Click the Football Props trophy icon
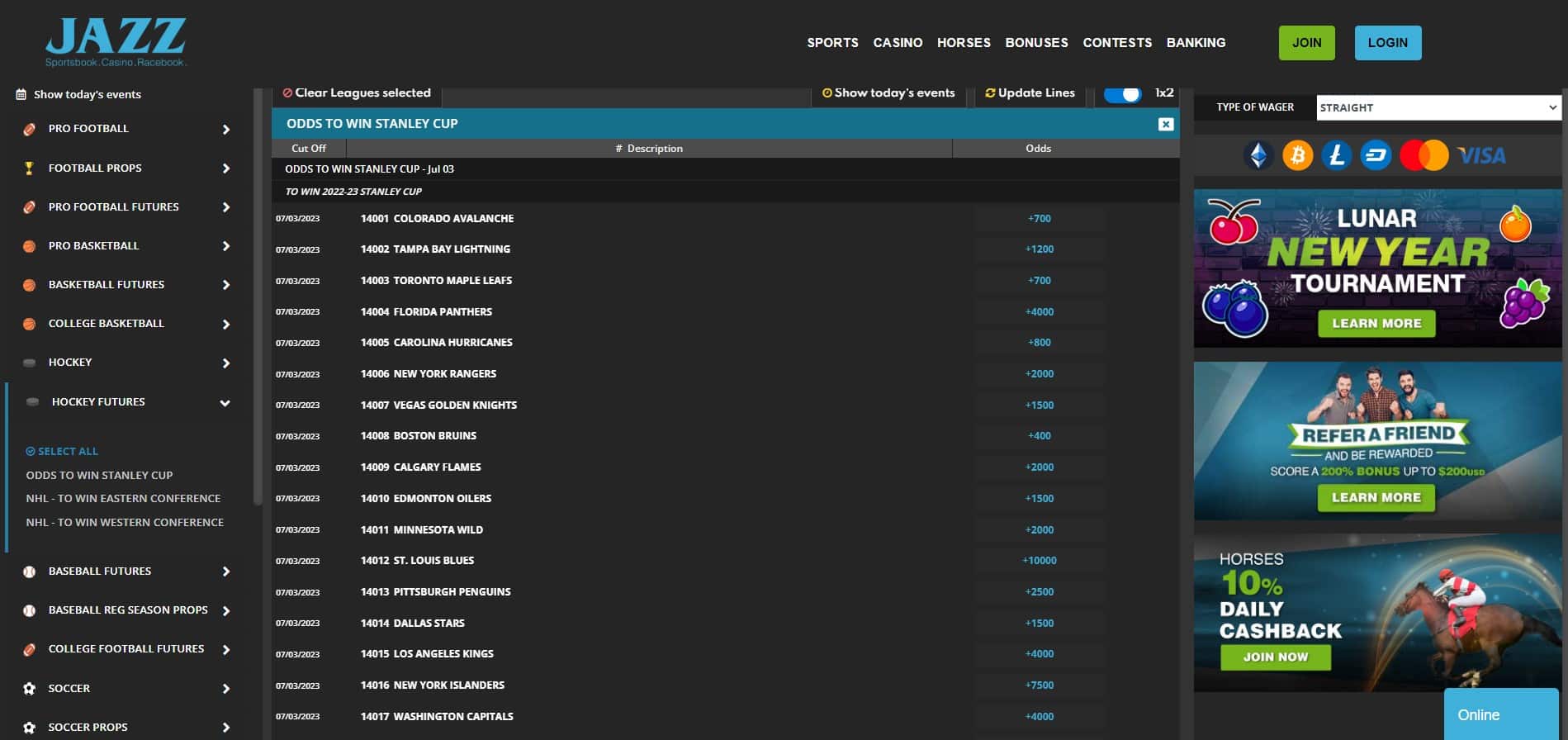The width and height of the screenshot is (1568, 740). click(x=30, y=168)
